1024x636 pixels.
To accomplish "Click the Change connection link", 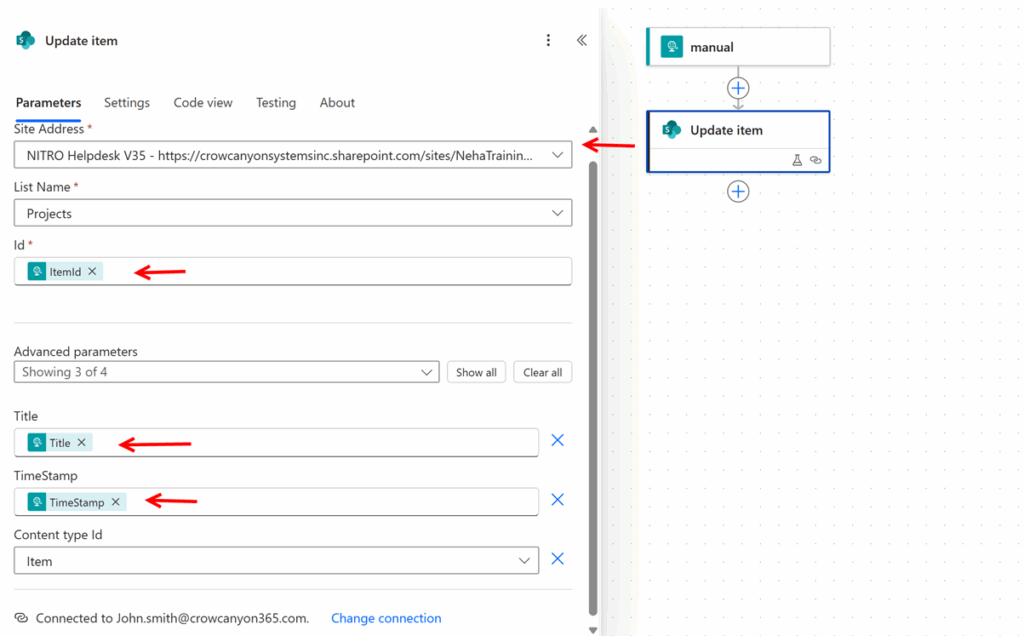I will coord(386,618).
